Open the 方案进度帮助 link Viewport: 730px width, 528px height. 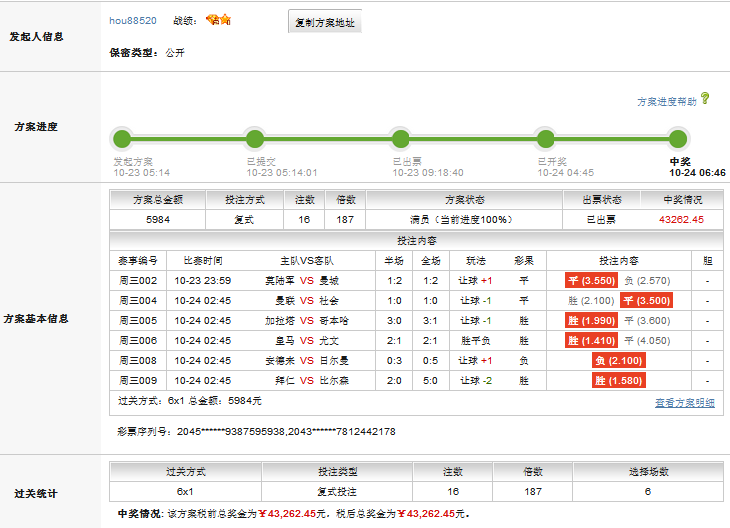[666, 101]
